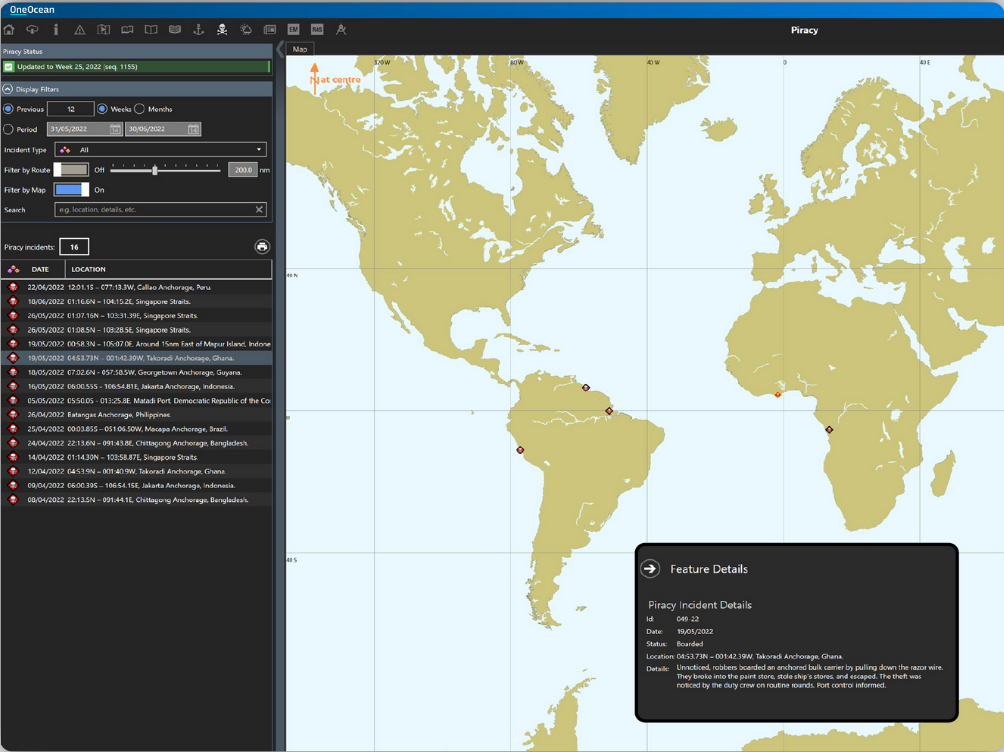Viewport: 1004px width, 752px height.
Task: Open the weather cloud-sun icon
Action: 246,30
